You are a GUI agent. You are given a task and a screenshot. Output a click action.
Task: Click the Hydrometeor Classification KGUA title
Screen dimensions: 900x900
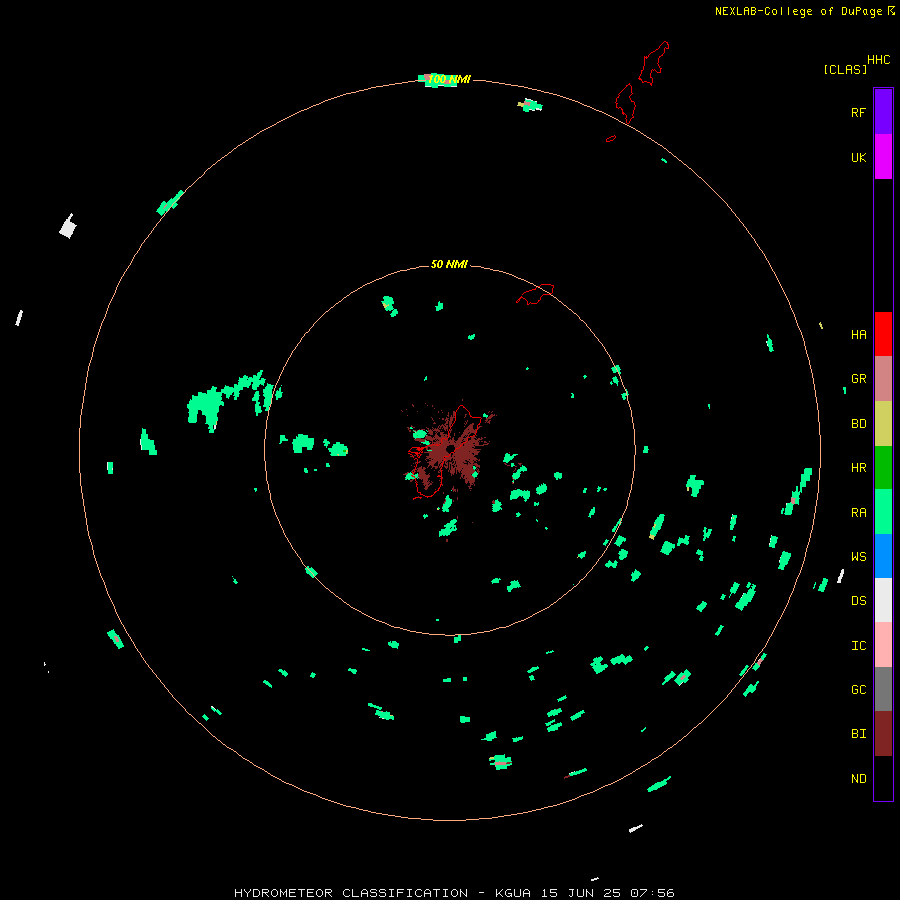[454, 893]
